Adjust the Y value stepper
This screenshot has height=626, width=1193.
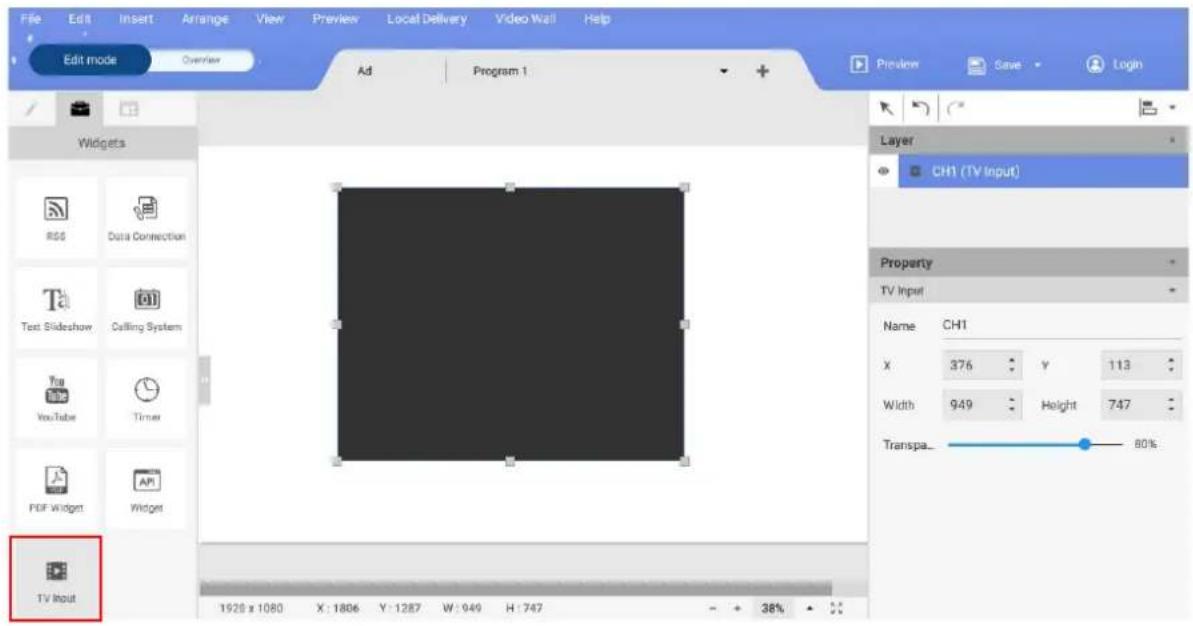[x=1171, y=365]
